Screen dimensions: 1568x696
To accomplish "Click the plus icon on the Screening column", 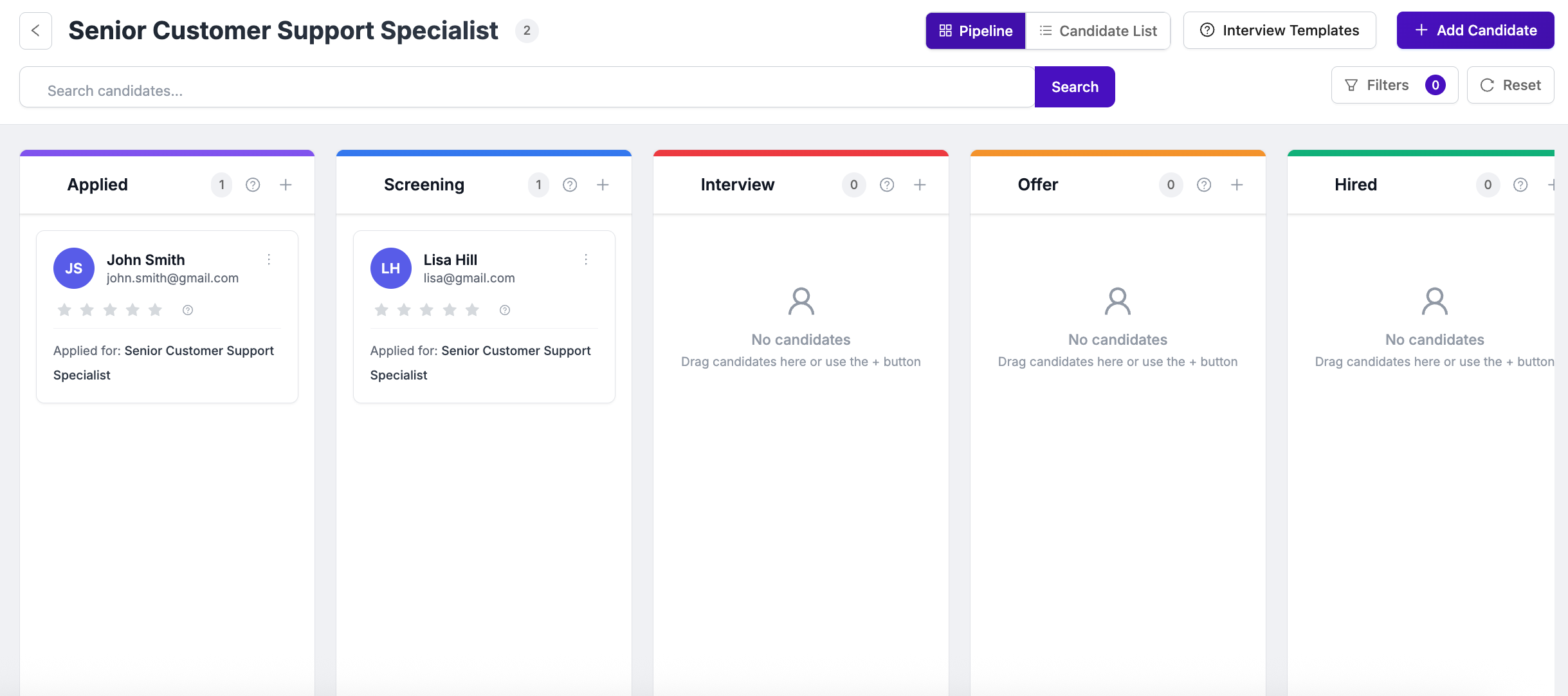I will pos(603,185).
